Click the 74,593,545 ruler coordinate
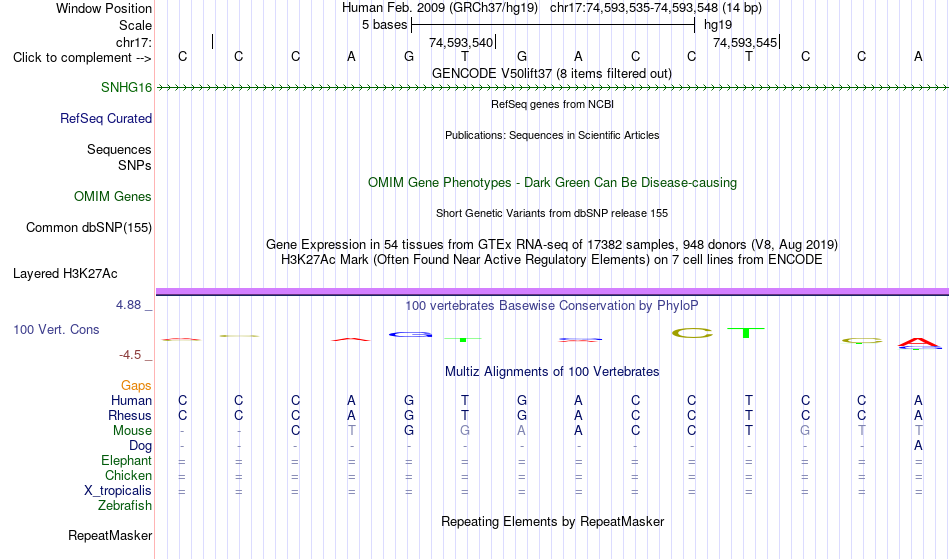 pyautogui.click(x=745, y=42)
